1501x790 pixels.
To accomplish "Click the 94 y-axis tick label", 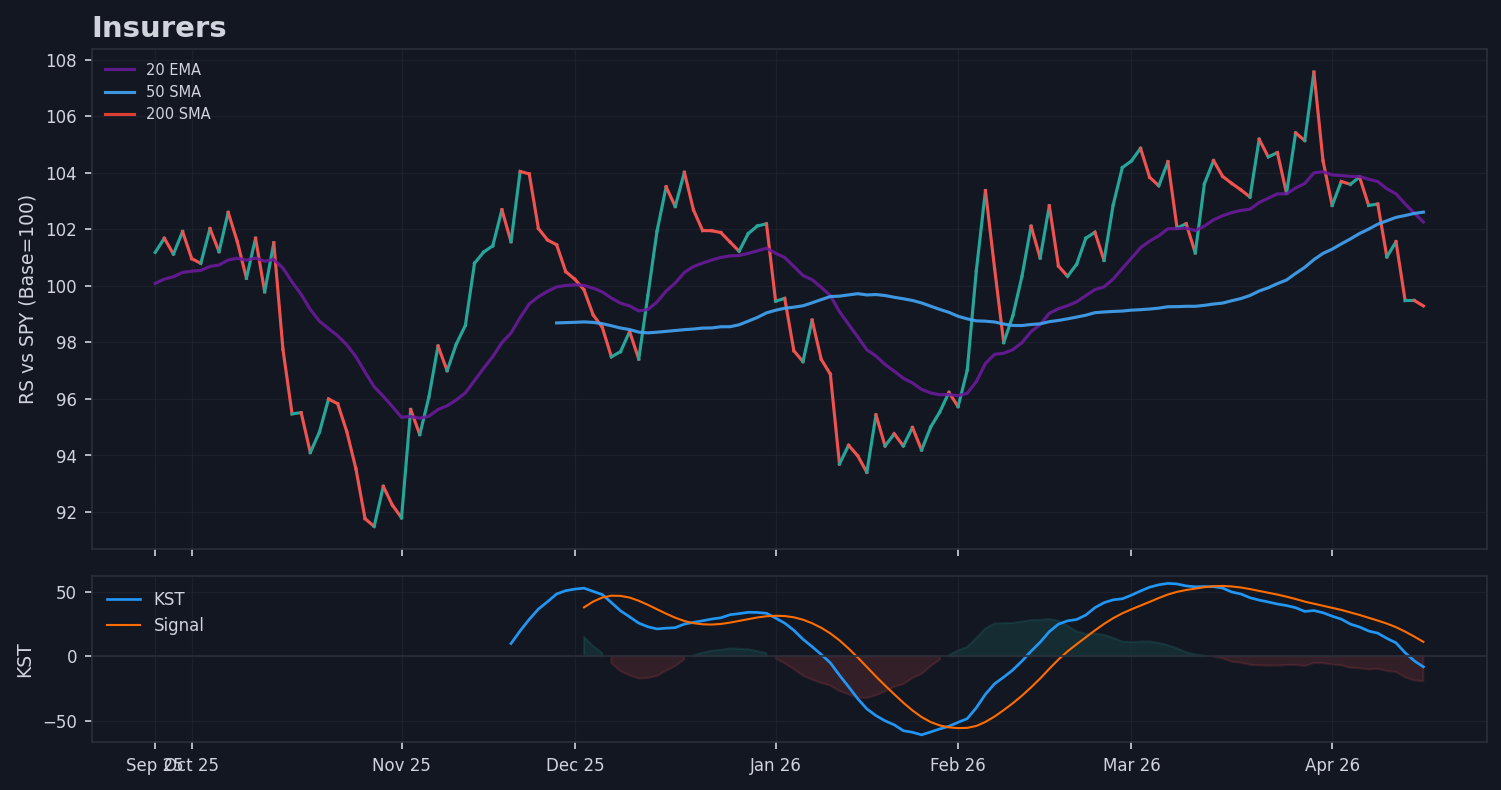I will tap(70, 456).
